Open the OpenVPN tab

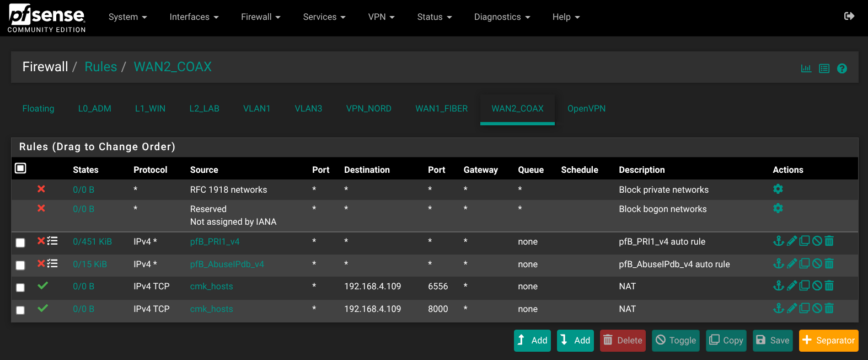coord(586,109)
